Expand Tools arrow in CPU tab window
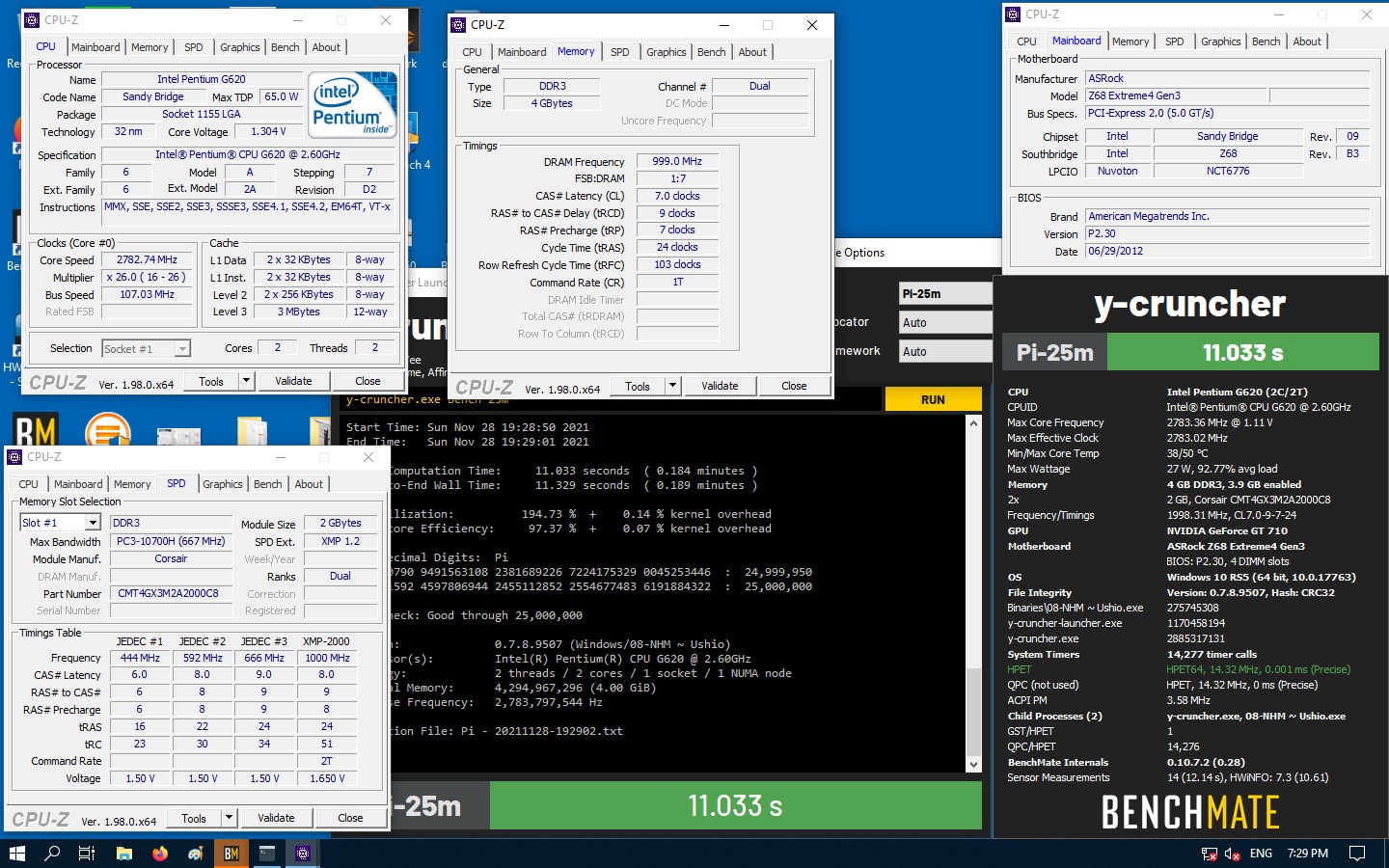The image size is (1389, 868). coord(246,381)
